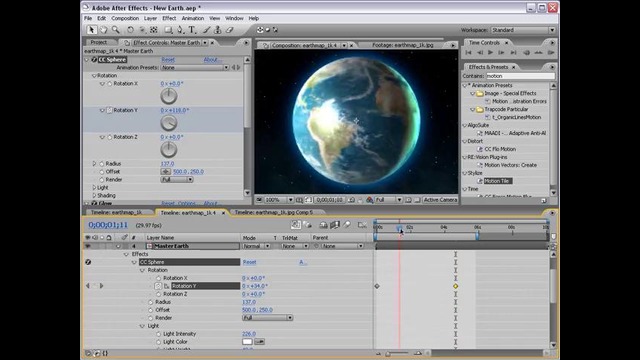This screenshot has width=640, height=360.
Task: Click About link for CC Sphere in Effect Controls
Action: [x=212, y=60]
